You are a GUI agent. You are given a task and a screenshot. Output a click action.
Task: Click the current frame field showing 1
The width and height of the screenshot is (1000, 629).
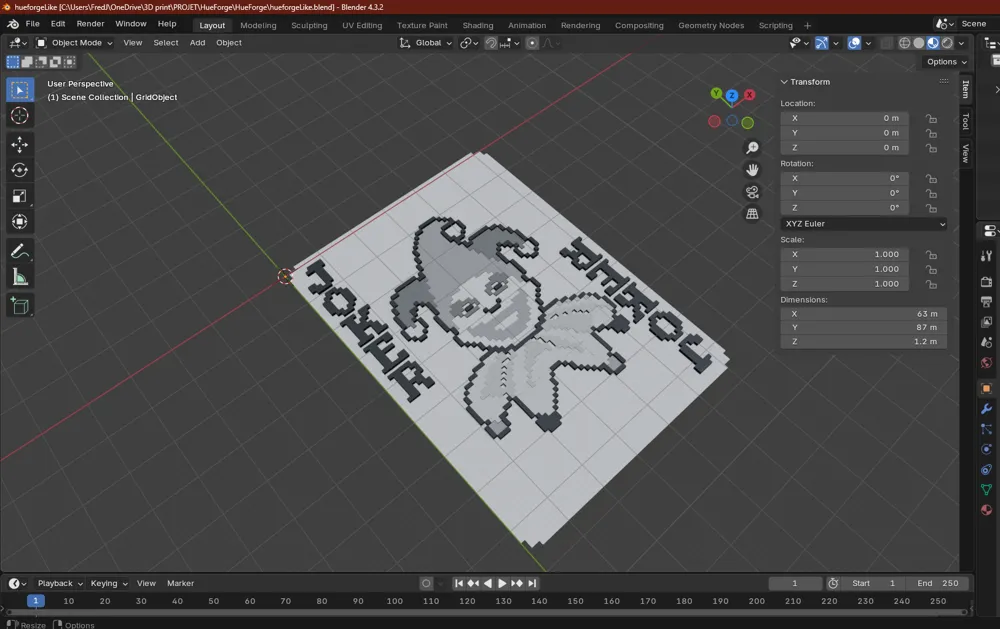(x=795, y=583)
